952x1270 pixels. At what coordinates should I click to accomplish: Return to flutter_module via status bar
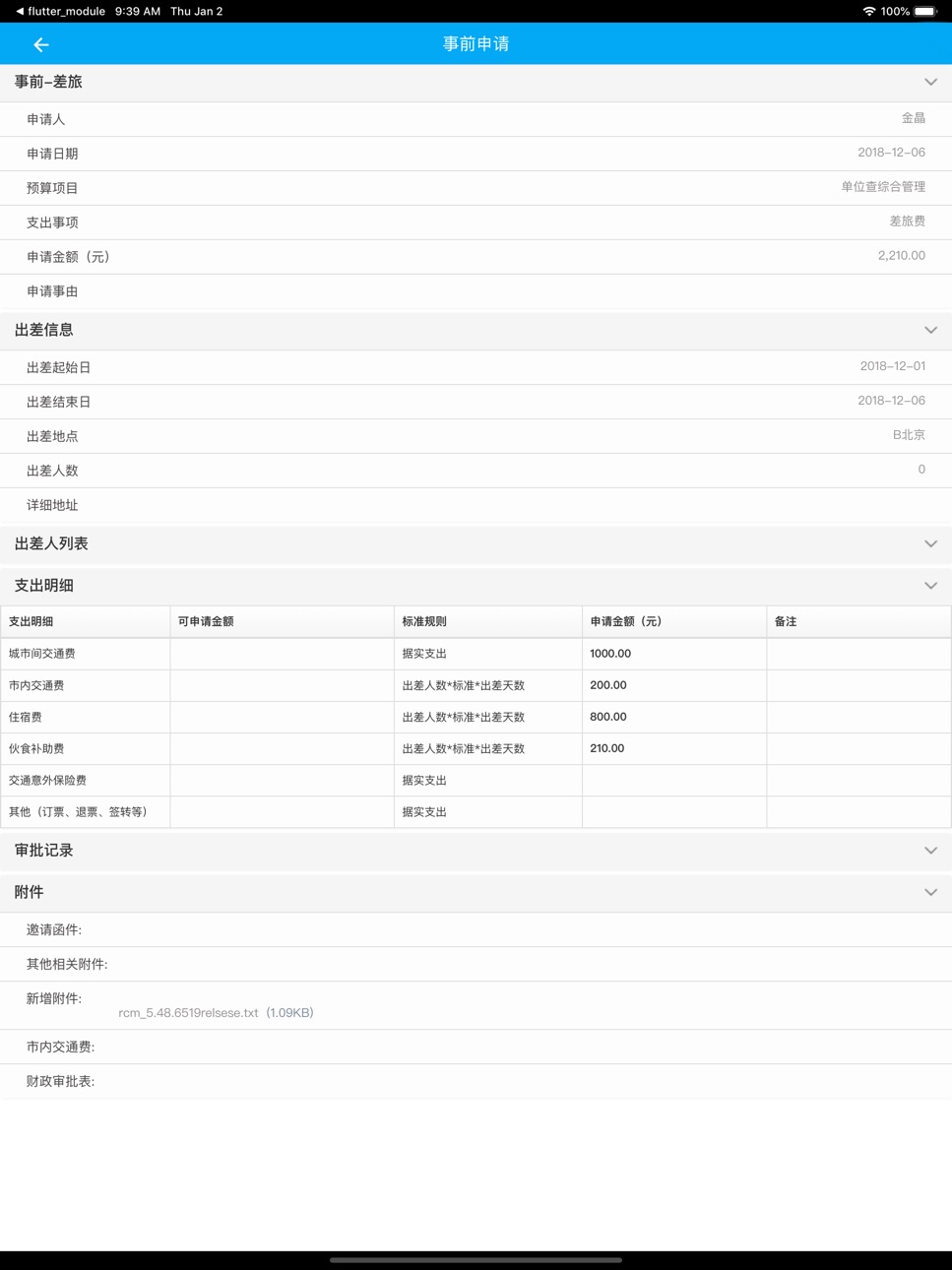click(x=60, y=11)
